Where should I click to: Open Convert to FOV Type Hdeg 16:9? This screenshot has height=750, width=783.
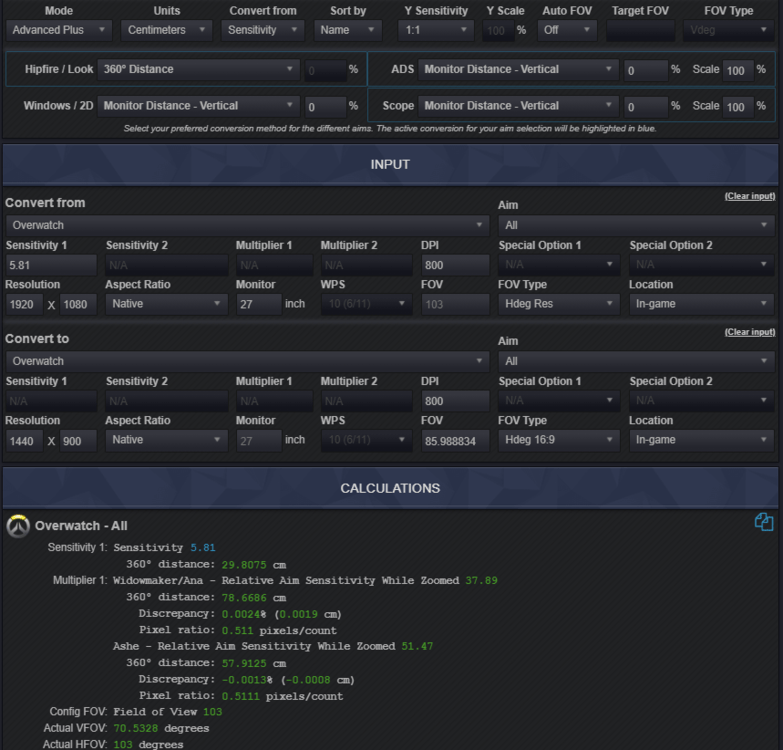[x=559, y=440]
